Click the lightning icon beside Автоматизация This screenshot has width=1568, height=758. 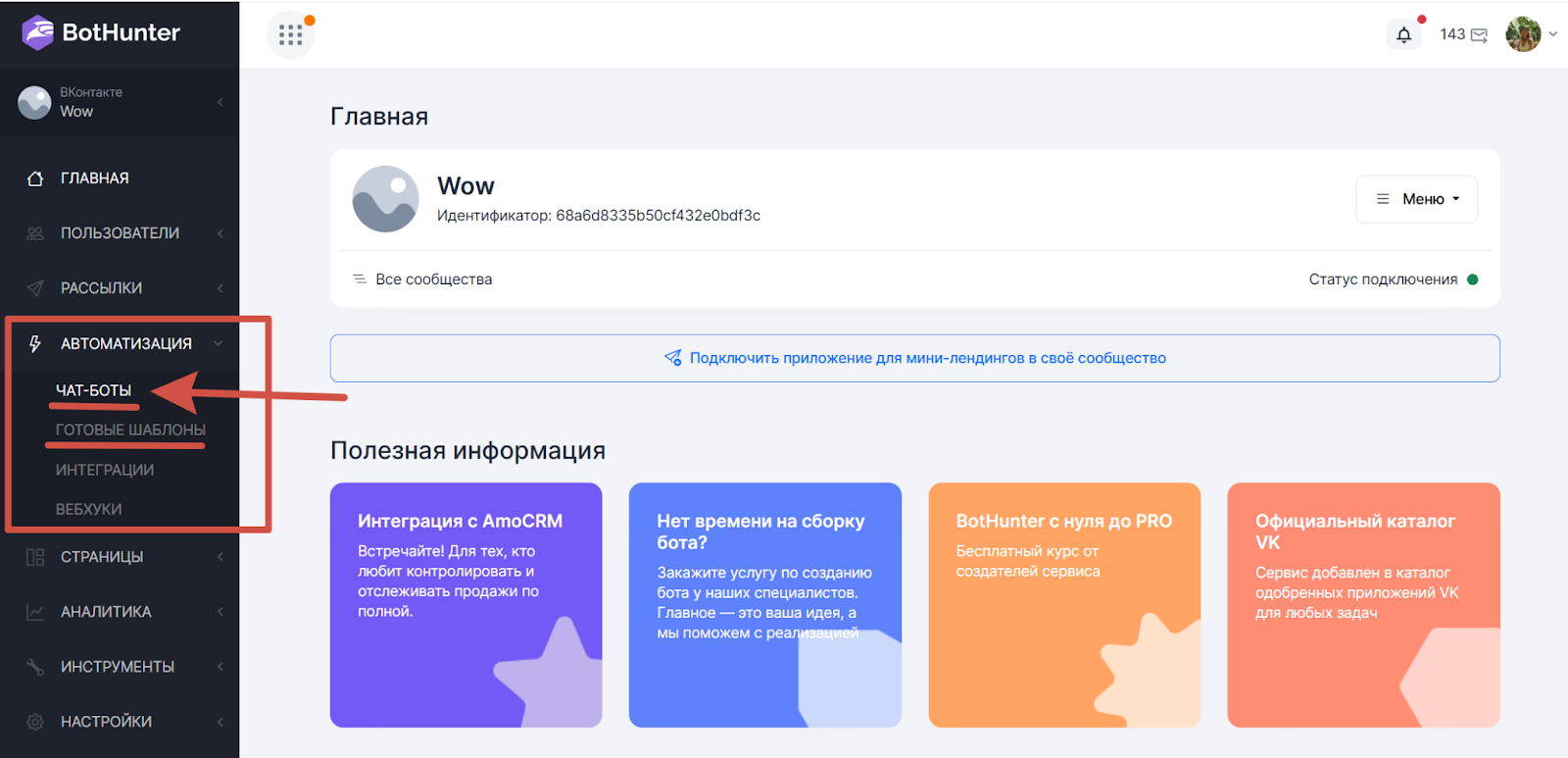[35, 343]
